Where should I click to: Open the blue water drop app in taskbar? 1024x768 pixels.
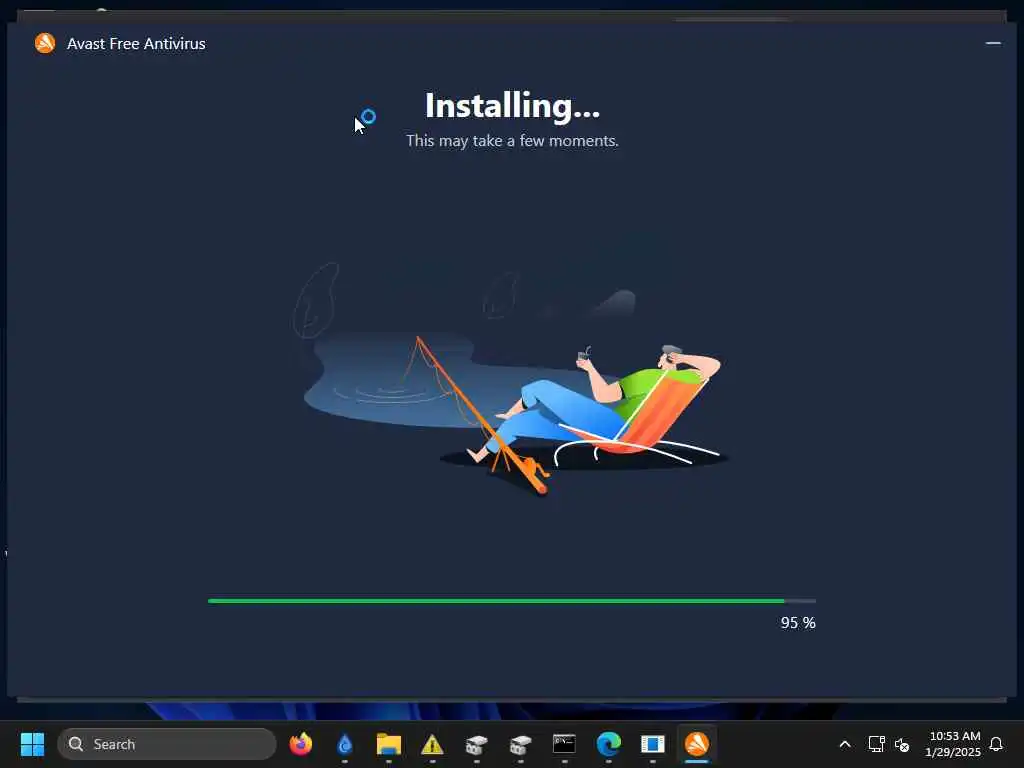345,744
